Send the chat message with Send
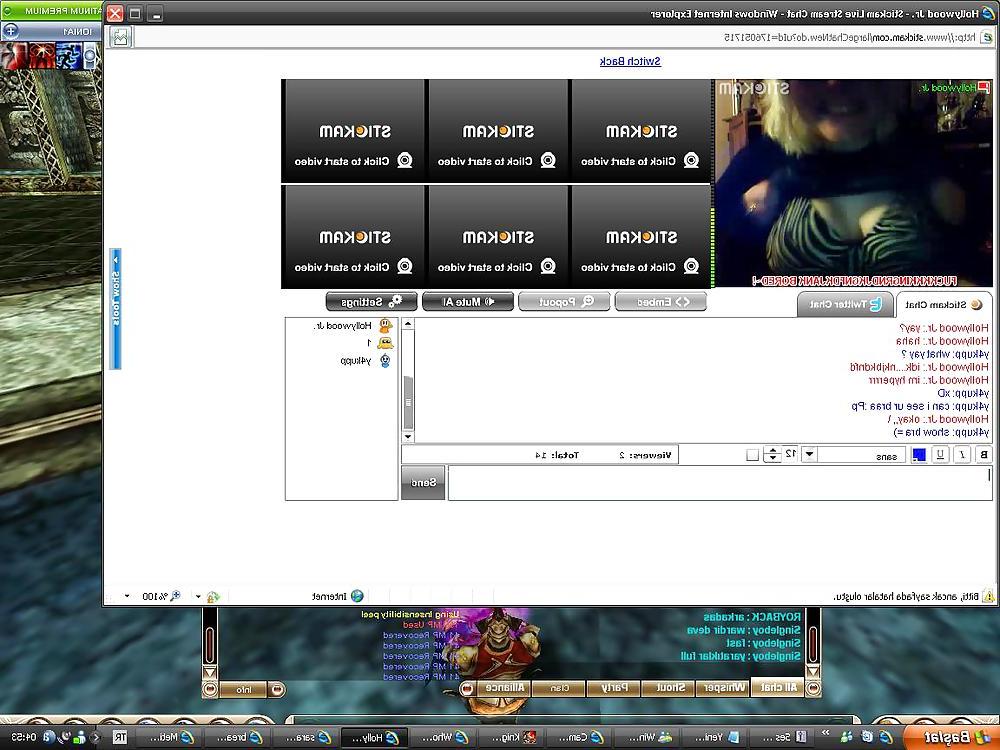Viewport: 1000px width, 750px height. [x=423, y=483]
